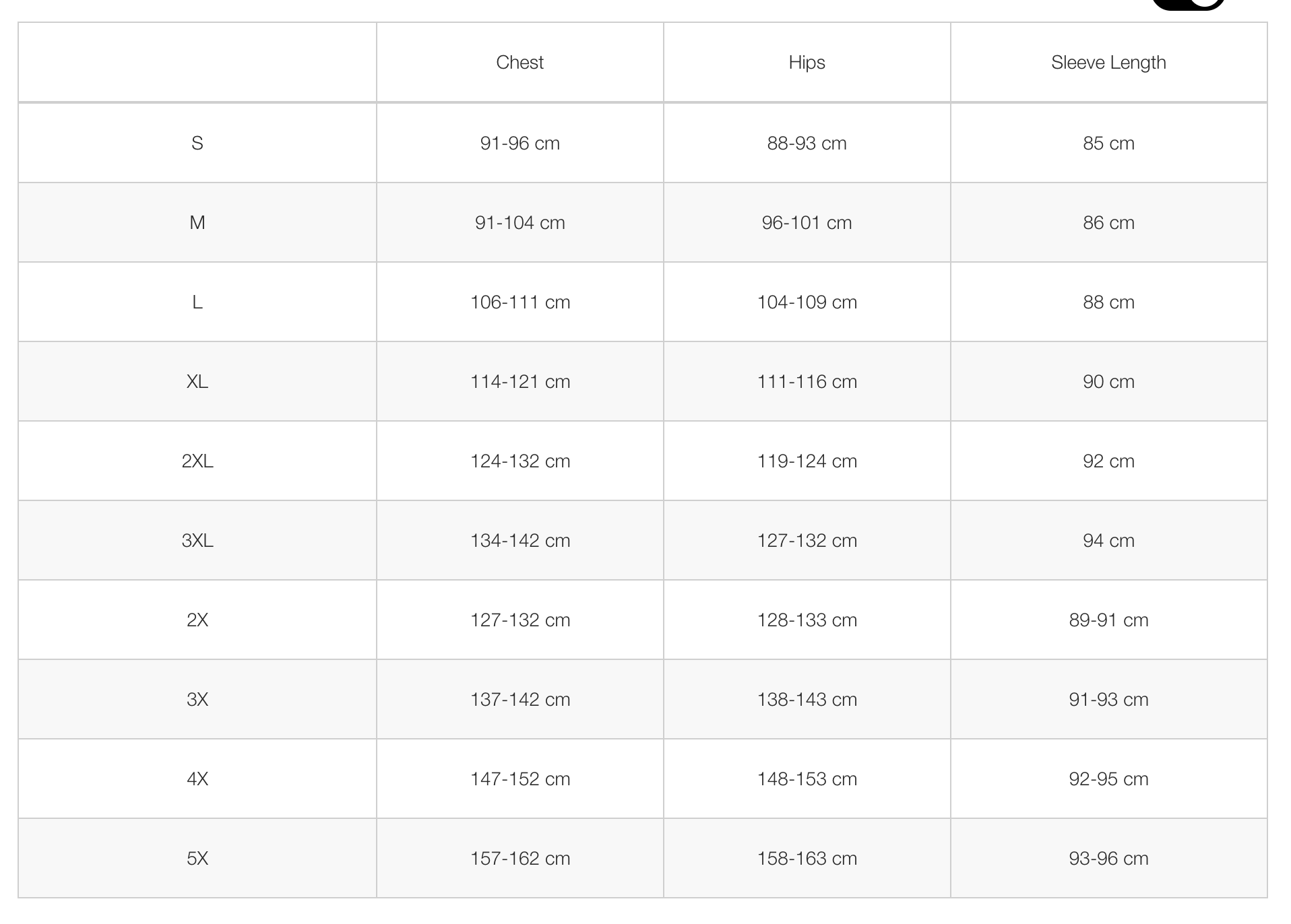Image resolution: width=1291 pixels, height=924 pixels.
Task: Click the Hips column header
Action: [807, 63]
